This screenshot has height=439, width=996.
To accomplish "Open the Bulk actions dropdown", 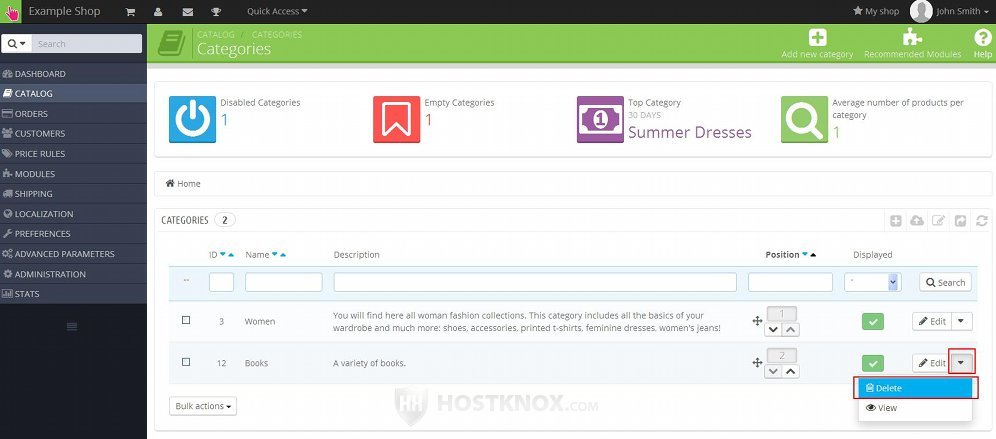I will click(203, 406).
